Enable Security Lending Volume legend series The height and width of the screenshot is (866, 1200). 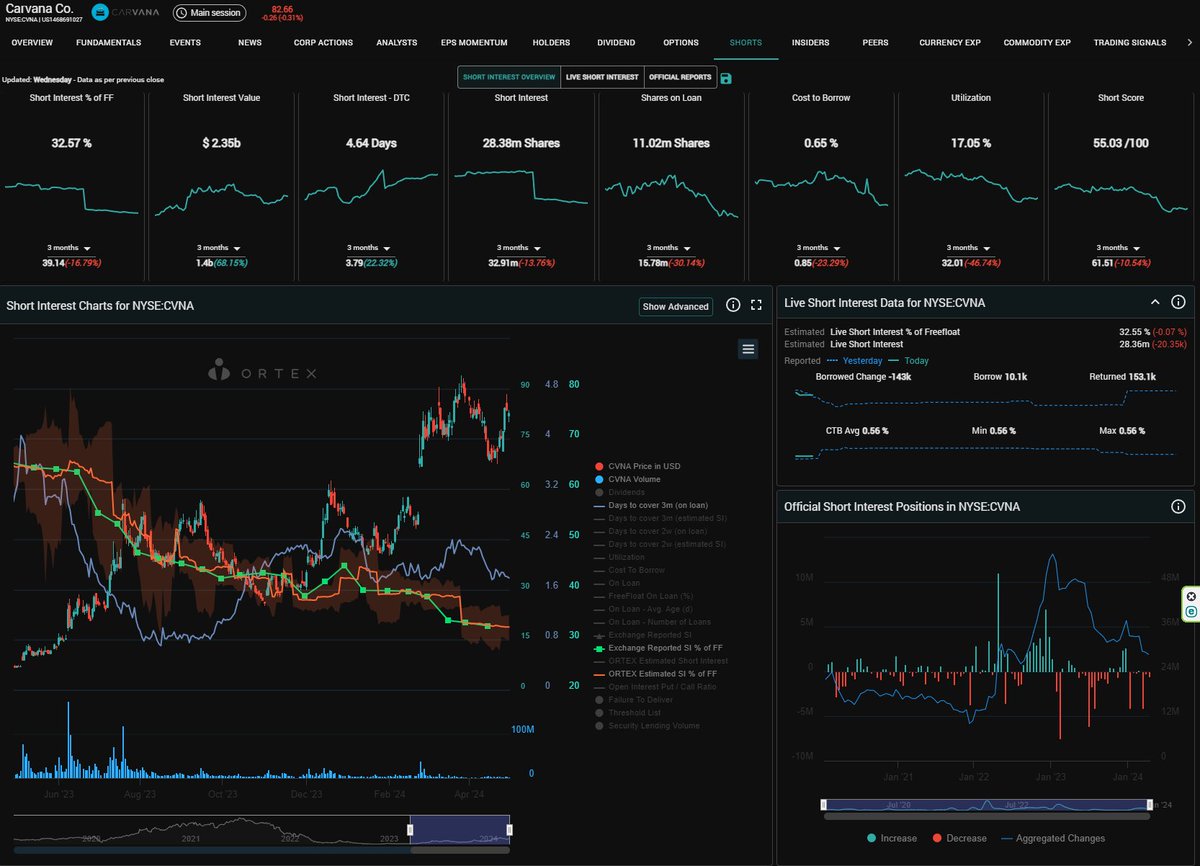coord(646,726)
